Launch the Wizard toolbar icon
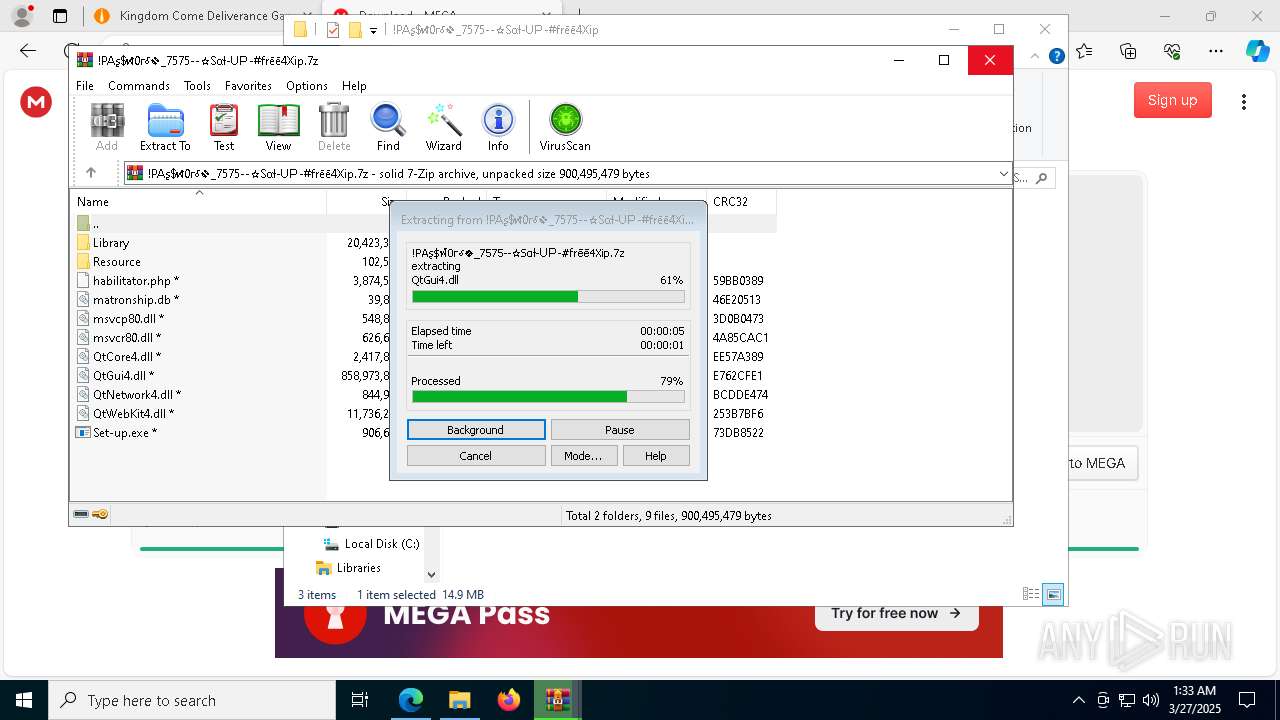This screenshot has height=720, width=1280. click(443, 127)
